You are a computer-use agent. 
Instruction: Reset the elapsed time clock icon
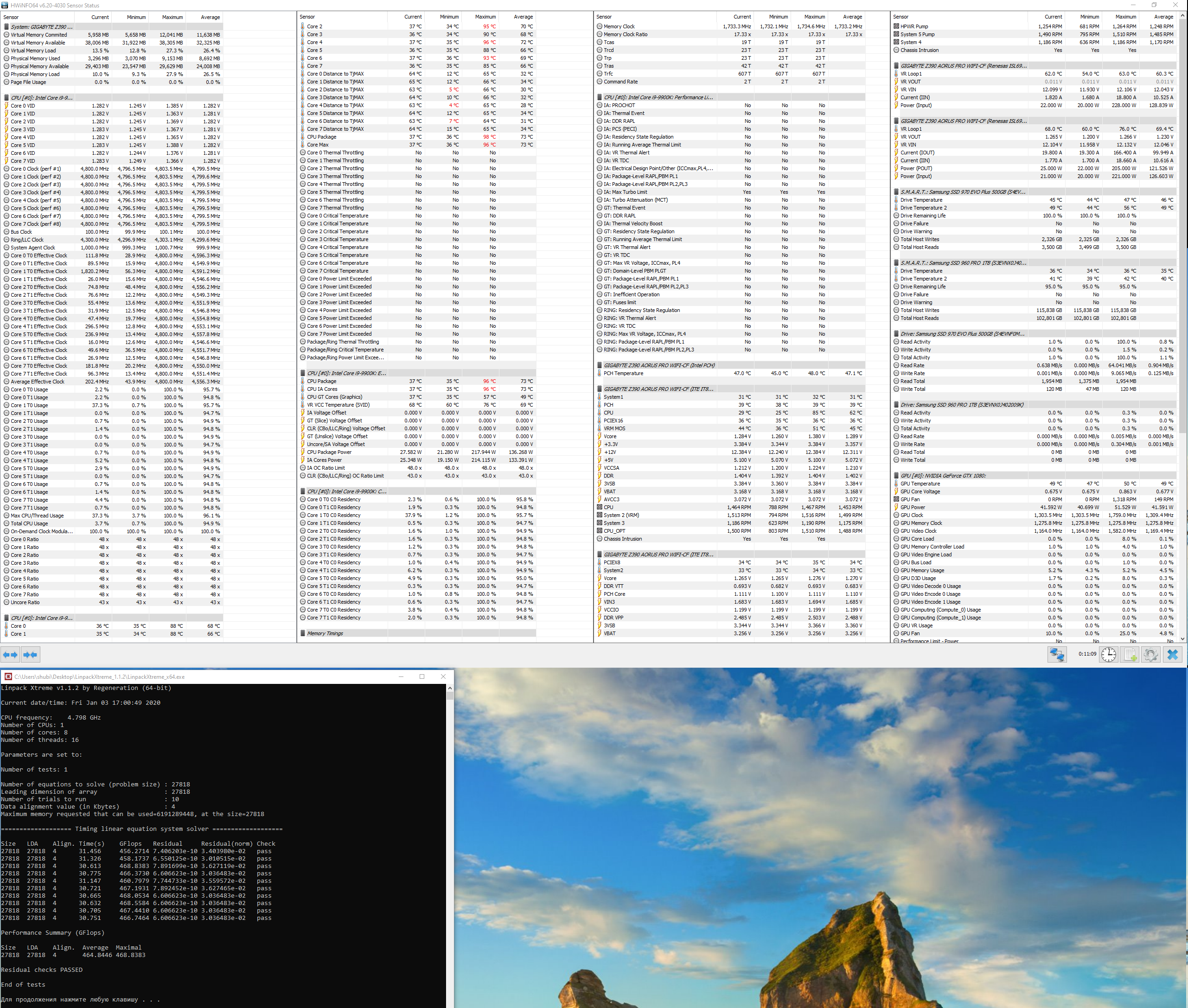coord(1109,655)
